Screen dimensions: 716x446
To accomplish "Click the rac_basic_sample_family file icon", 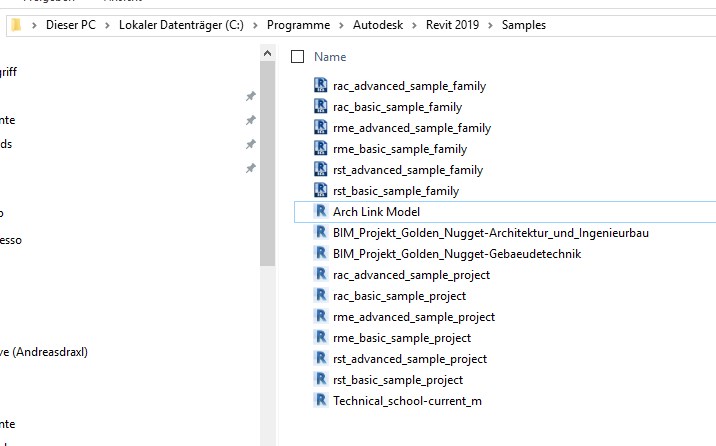I will click(321, 106).
